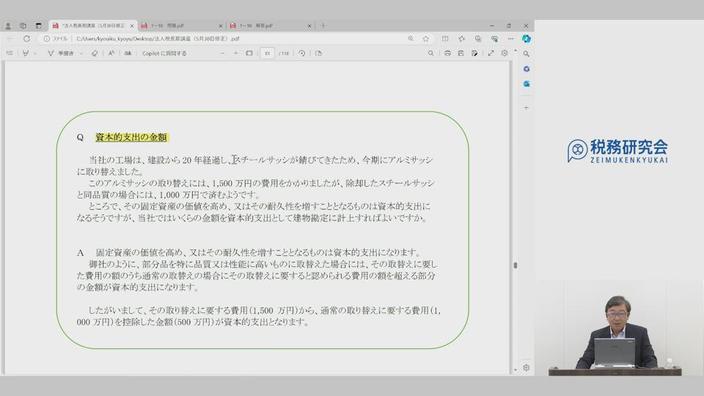Save the PDF document
Image resolution: width=704 pixels, height=396 pixels.
(461, 53)
